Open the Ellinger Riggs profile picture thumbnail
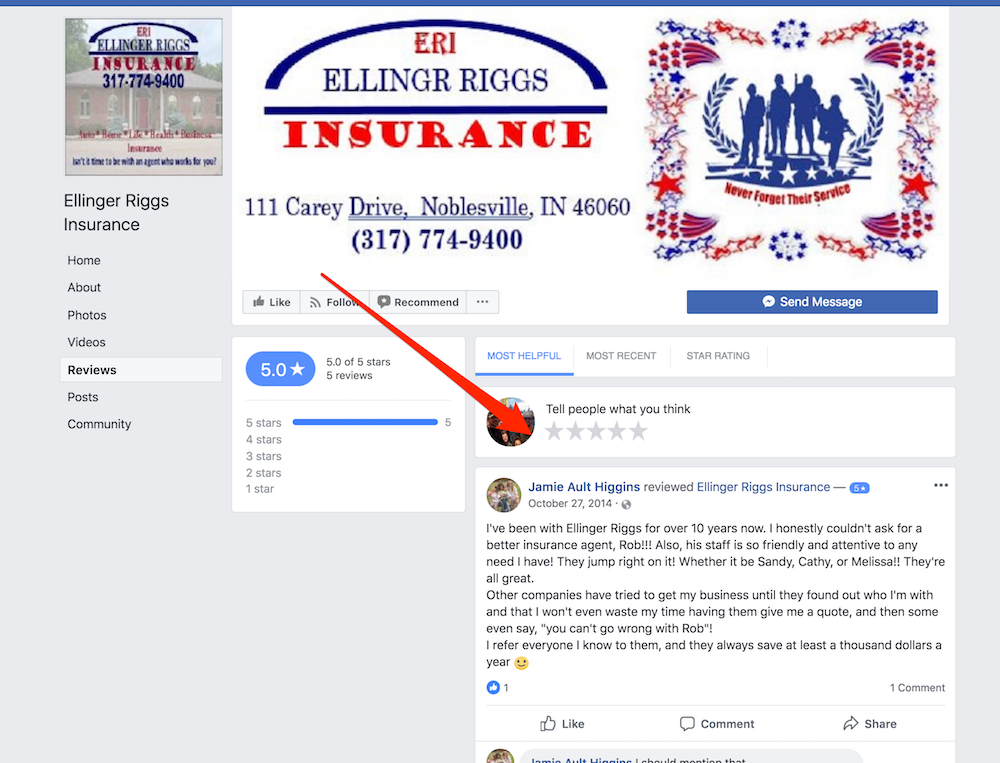The width and height of the screenshot is (1000, 763). coord(144,97)
